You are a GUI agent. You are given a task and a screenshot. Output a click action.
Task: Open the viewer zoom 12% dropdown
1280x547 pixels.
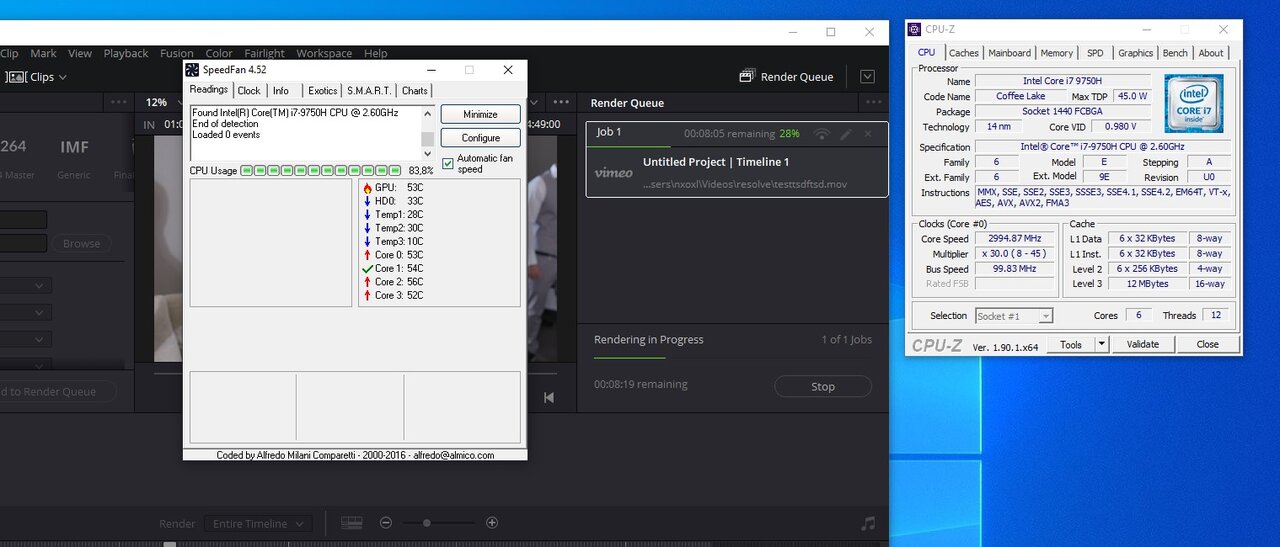(163, 102)
